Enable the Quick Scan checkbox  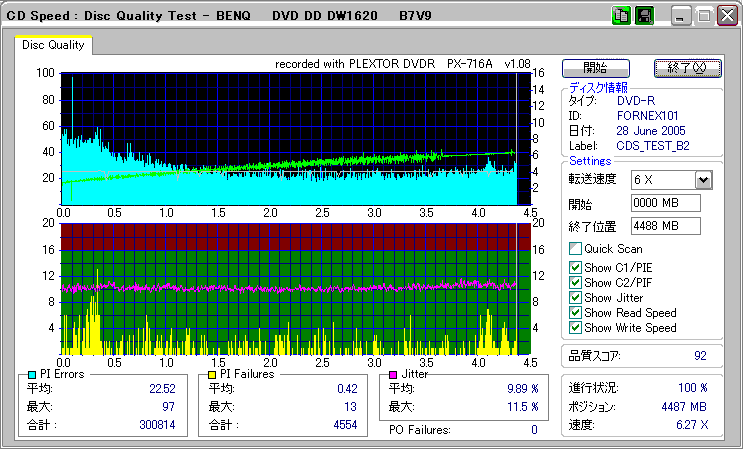(575, 249)
